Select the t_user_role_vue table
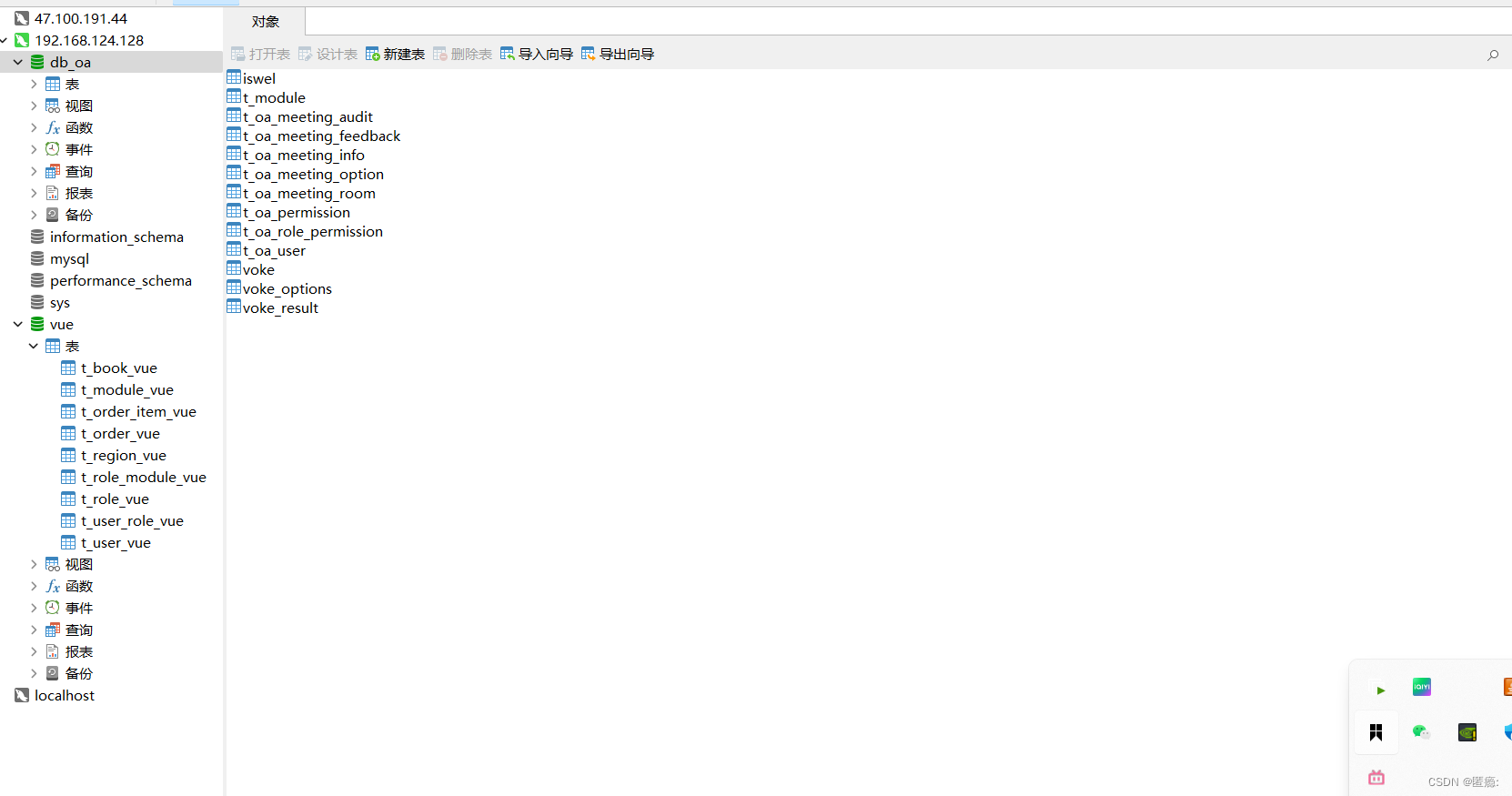 click(132, 520)
